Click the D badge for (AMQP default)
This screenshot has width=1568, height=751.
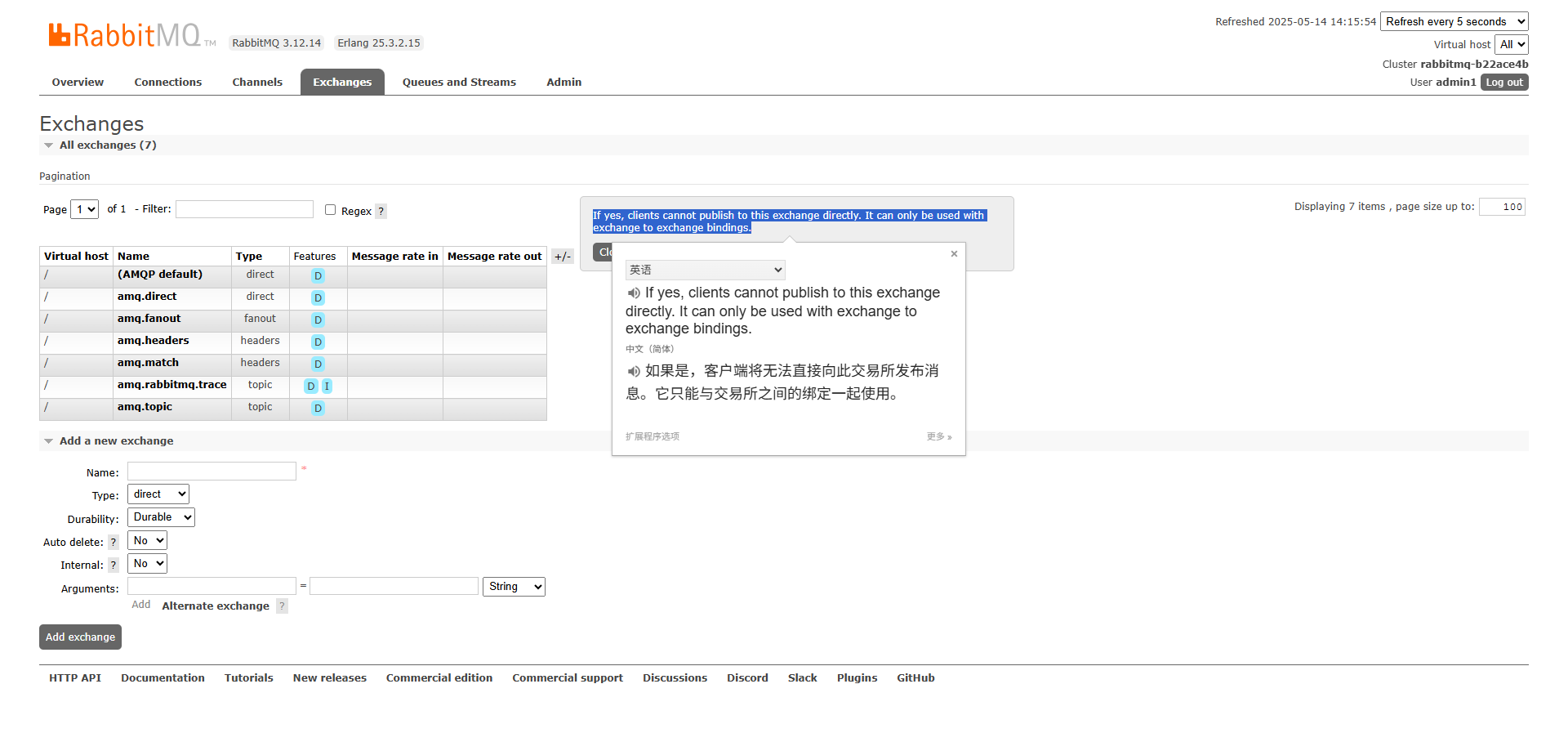coord(318,276)
